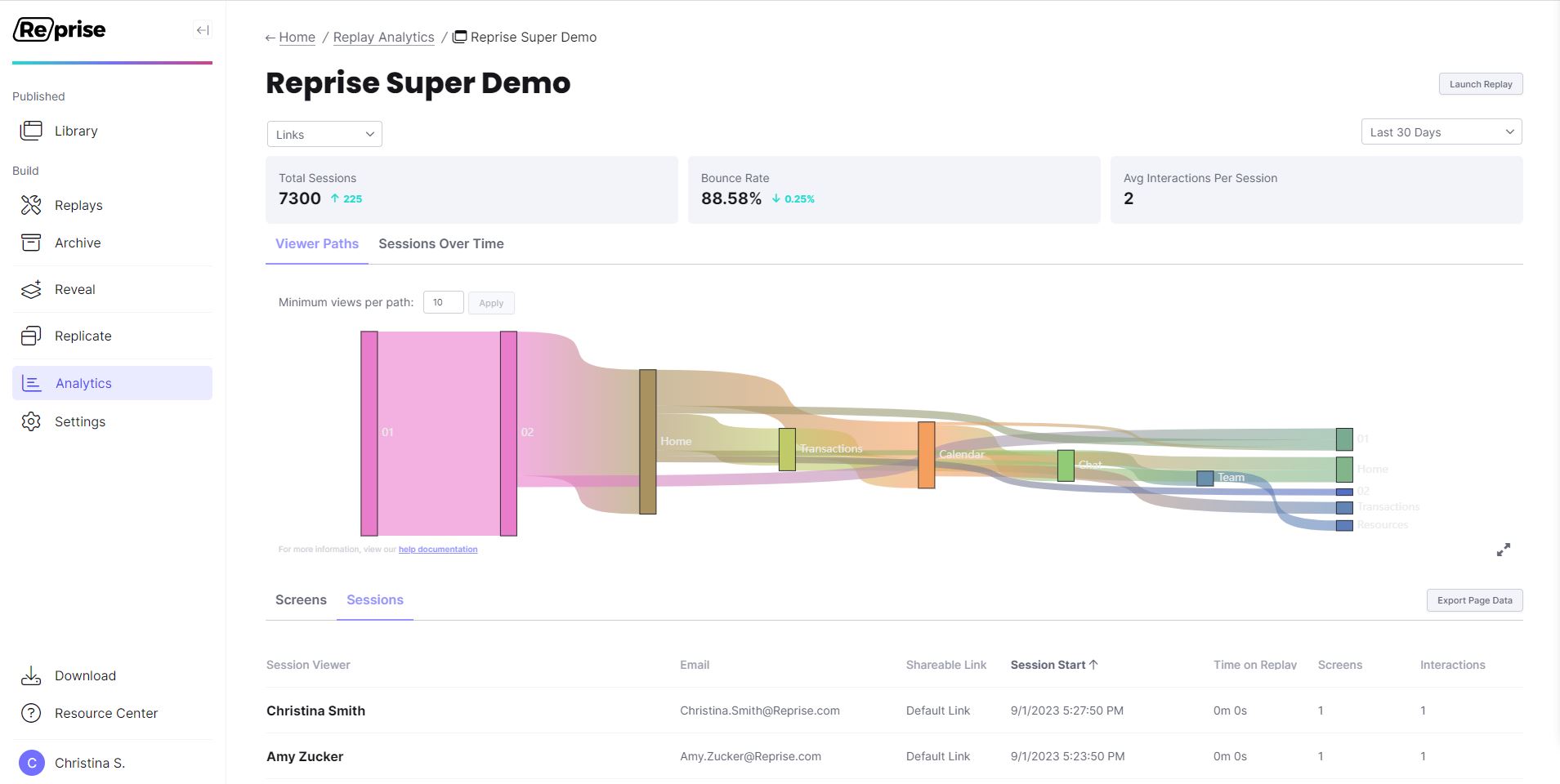Go to Replays in the sidebar
This screenshot has width=1560, height=784.
[x=112, y=205]
